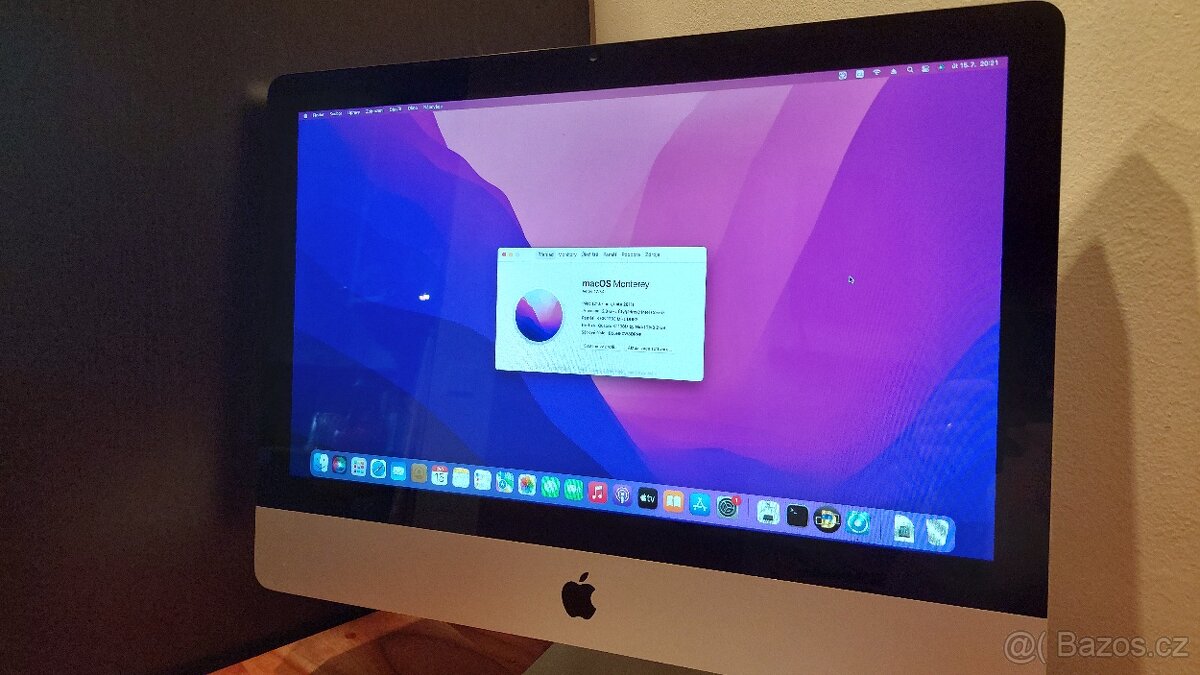Open the Music app in dock
The height and width of the screenshot is (675, 1200).
click(598, 492)
